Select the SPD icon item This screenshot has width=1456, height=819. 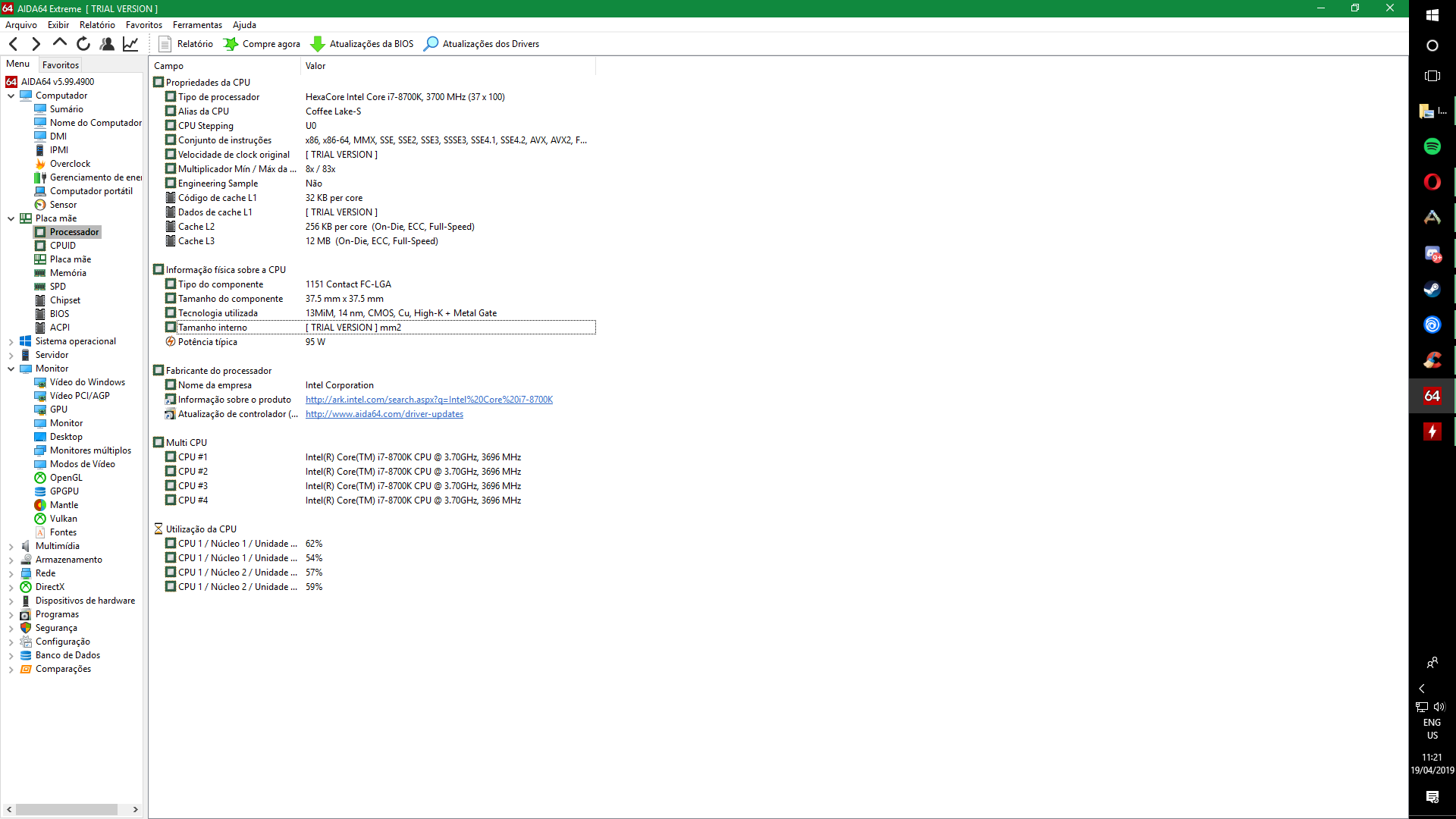tap(40, 287)
